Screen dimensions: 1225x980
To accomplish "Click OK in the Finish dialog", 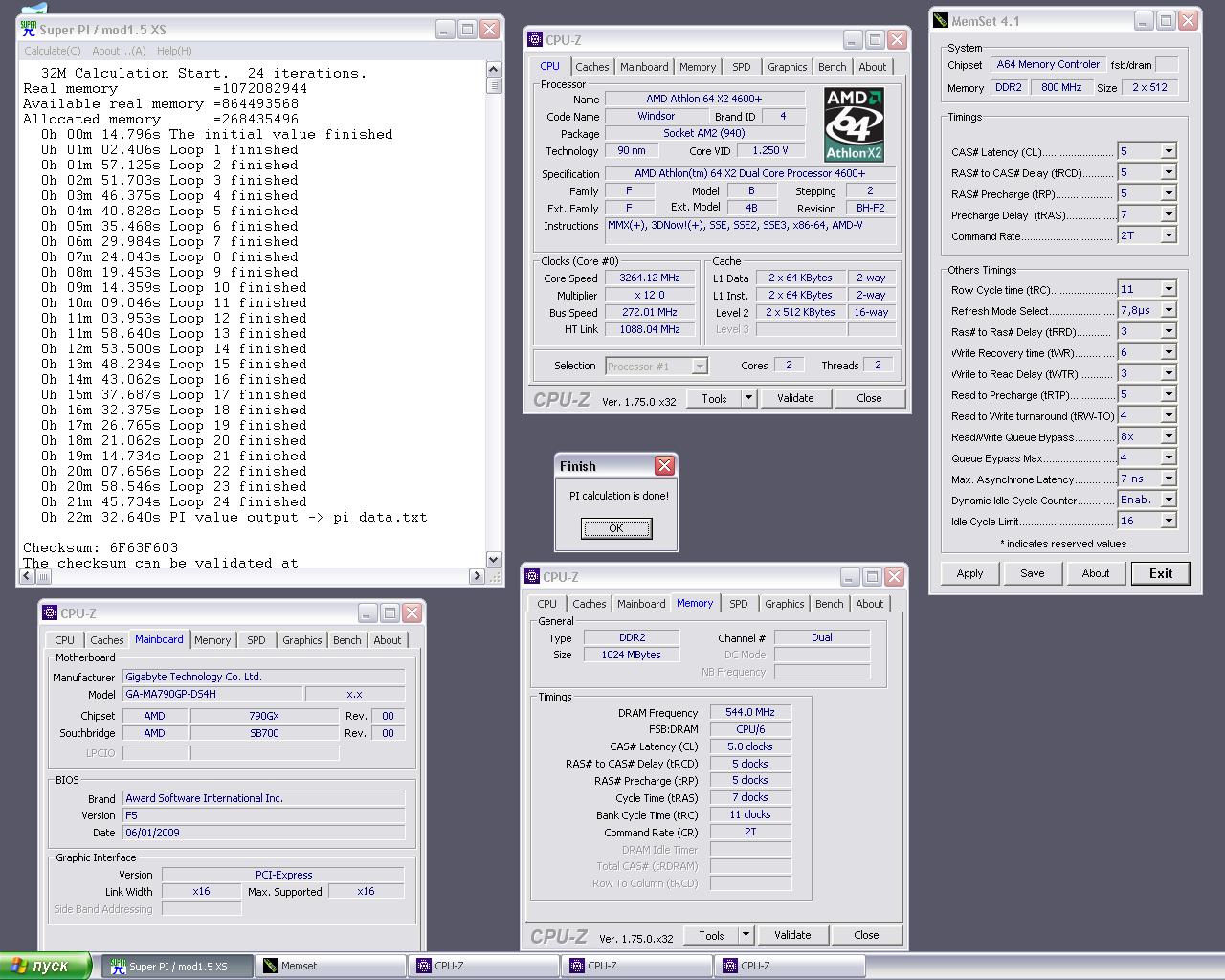I will pyautogui.click(x=616, y=528).
